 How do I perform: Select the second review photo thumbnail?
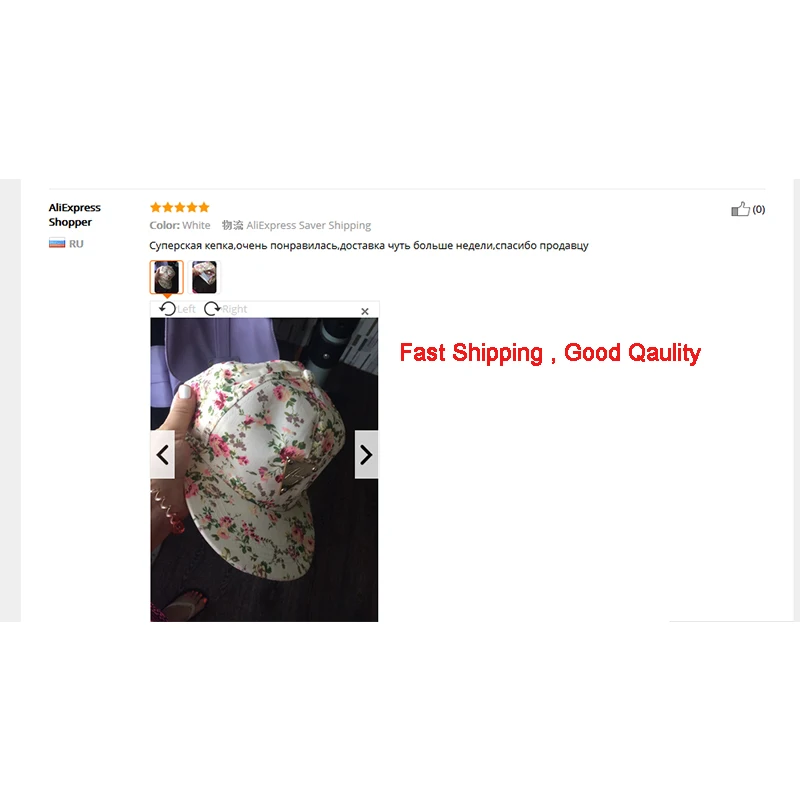(204, 277)
